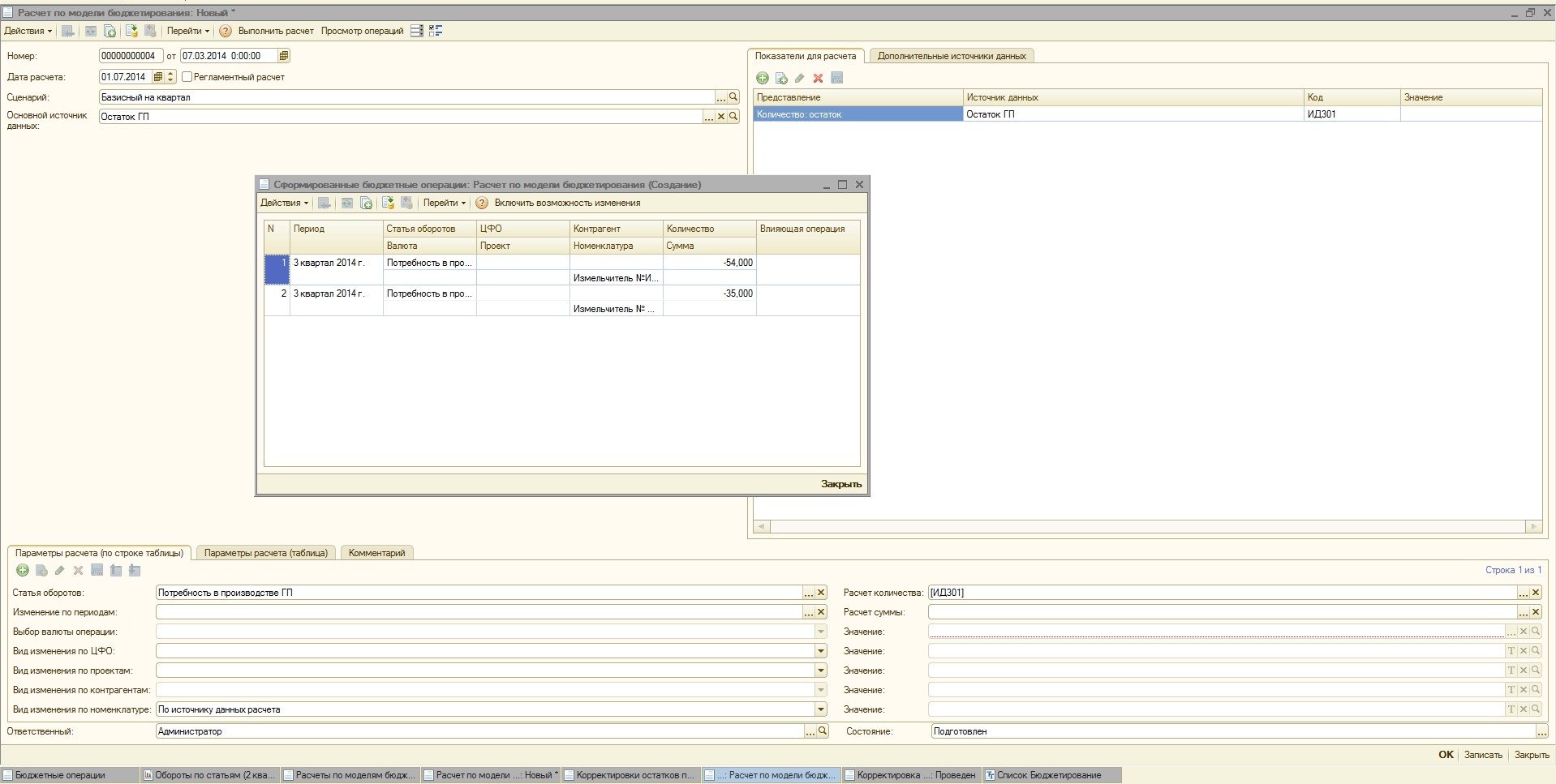Search Сценарий field with magnifier icon
The image size is (1556, 784).
(733, 97)
